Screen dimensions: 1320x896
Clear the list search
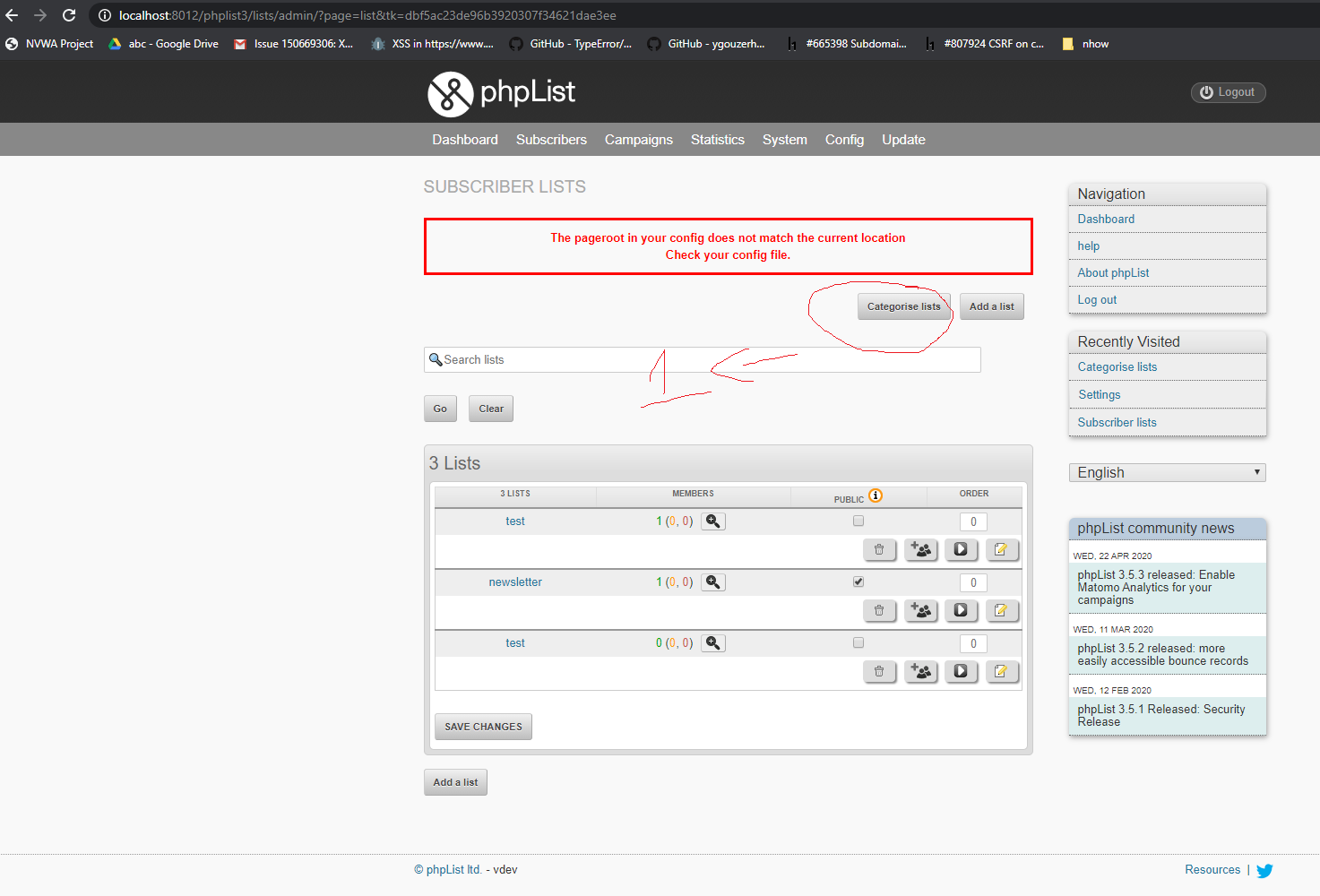pos(491,409)
